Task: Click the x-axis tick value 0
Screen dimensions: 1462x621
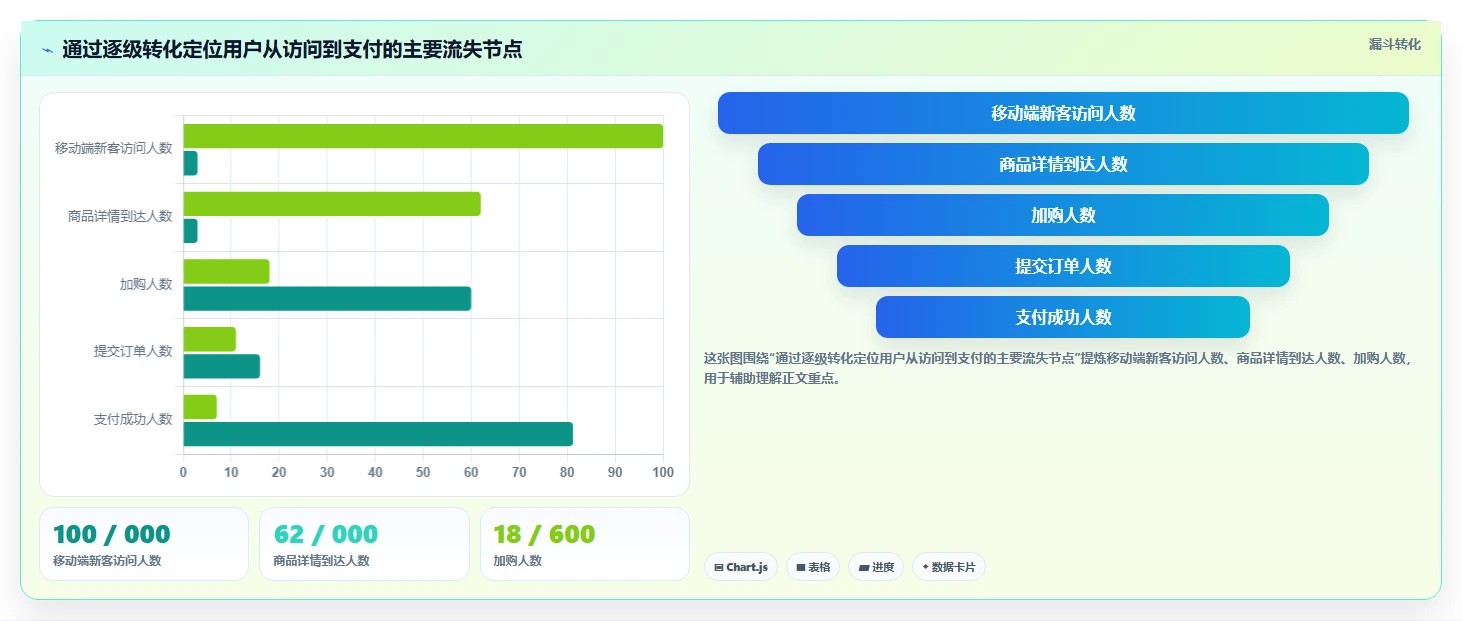Action: click(183, 472)
